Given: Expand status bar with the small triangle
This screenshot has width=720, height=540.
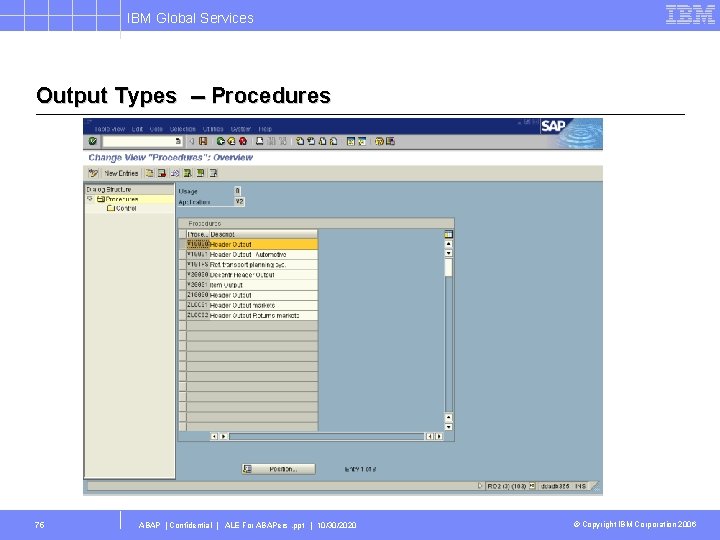Looking at the screenshot, I should (480, 485).
